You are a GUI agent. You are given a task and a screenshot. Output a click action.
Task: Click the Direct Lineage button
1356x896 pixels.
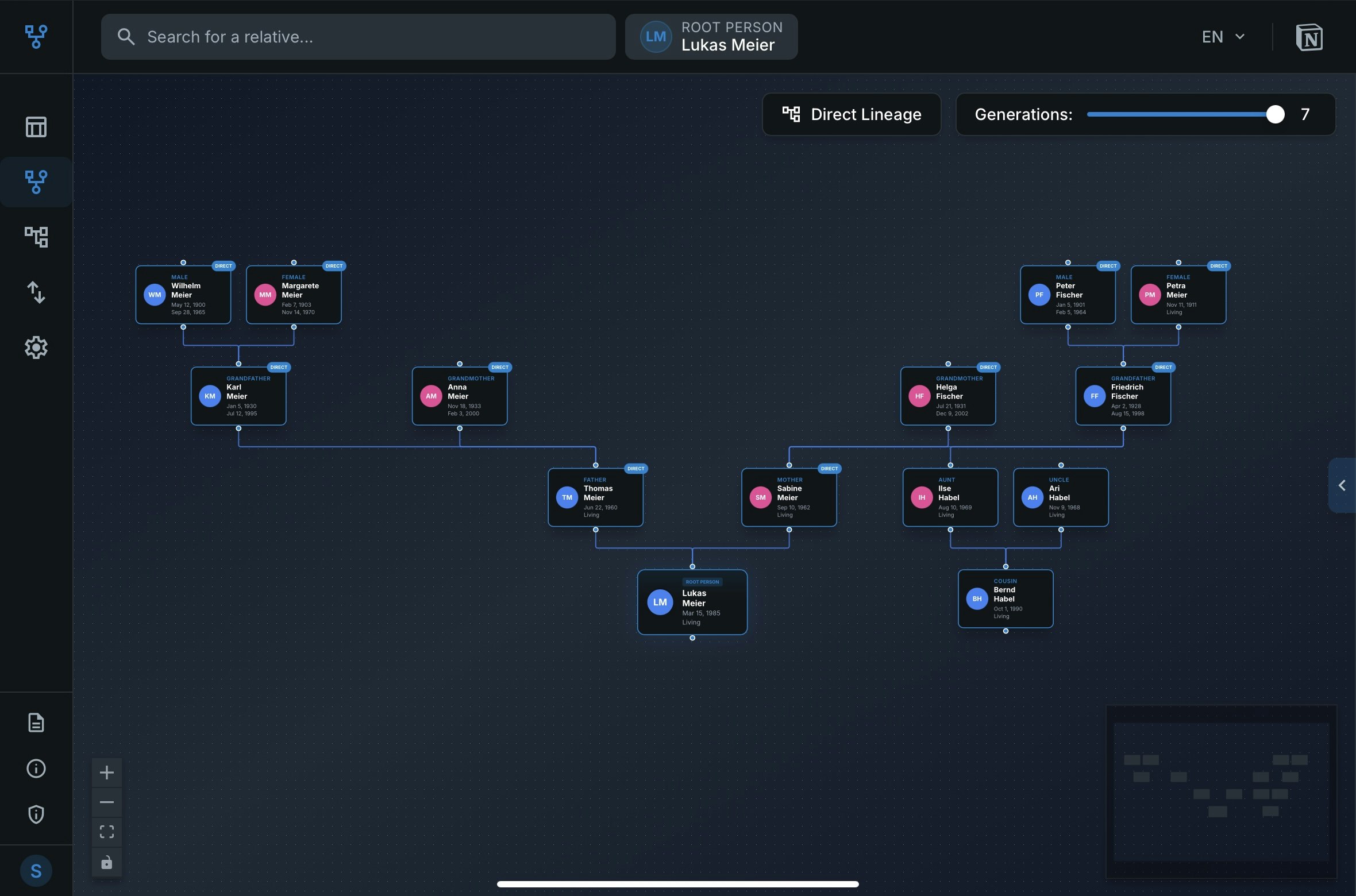click(x=852, y=114)
